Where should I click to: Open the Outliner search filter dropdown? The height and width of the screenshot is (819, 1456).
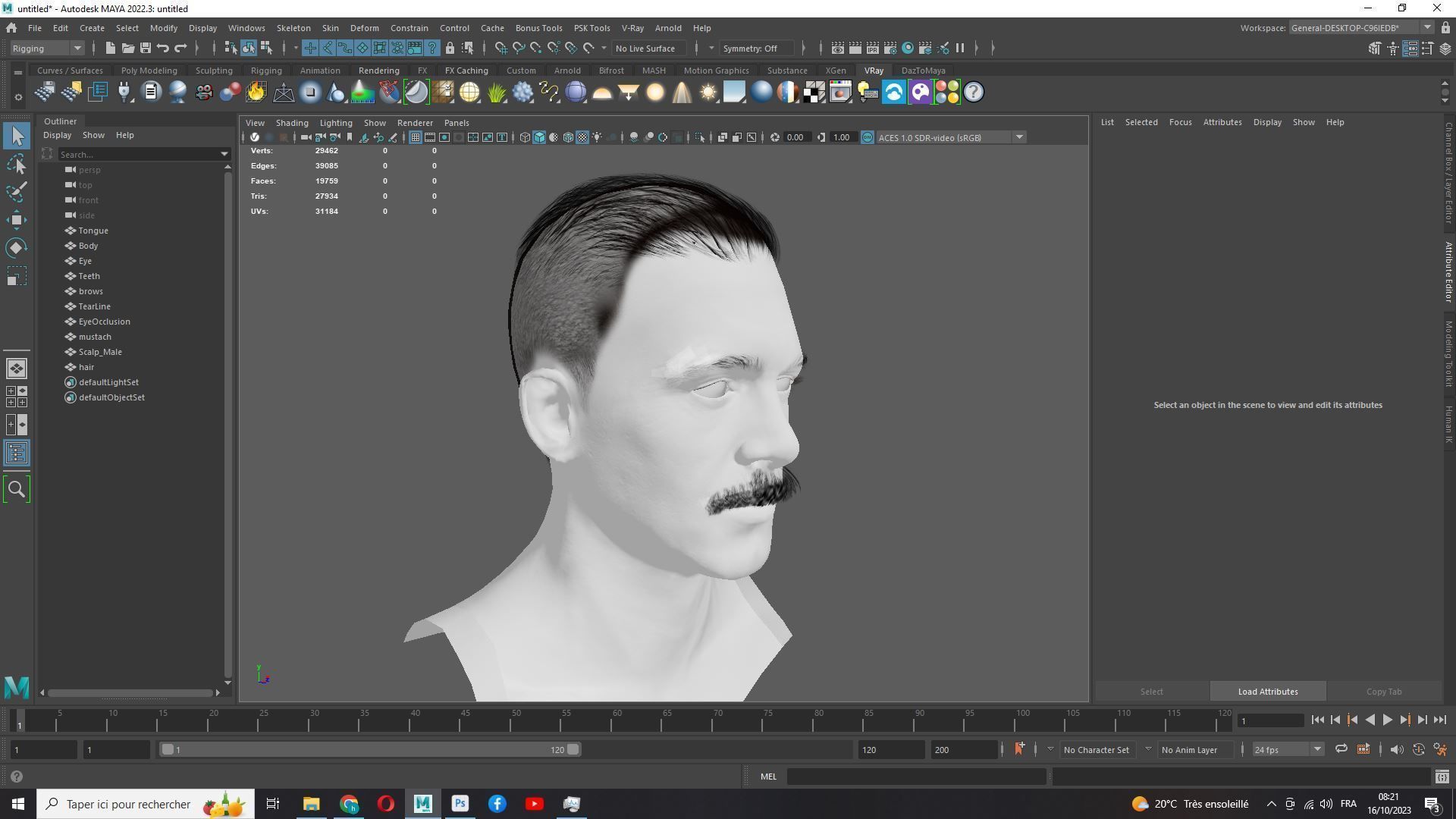click(x=224, y=154)
